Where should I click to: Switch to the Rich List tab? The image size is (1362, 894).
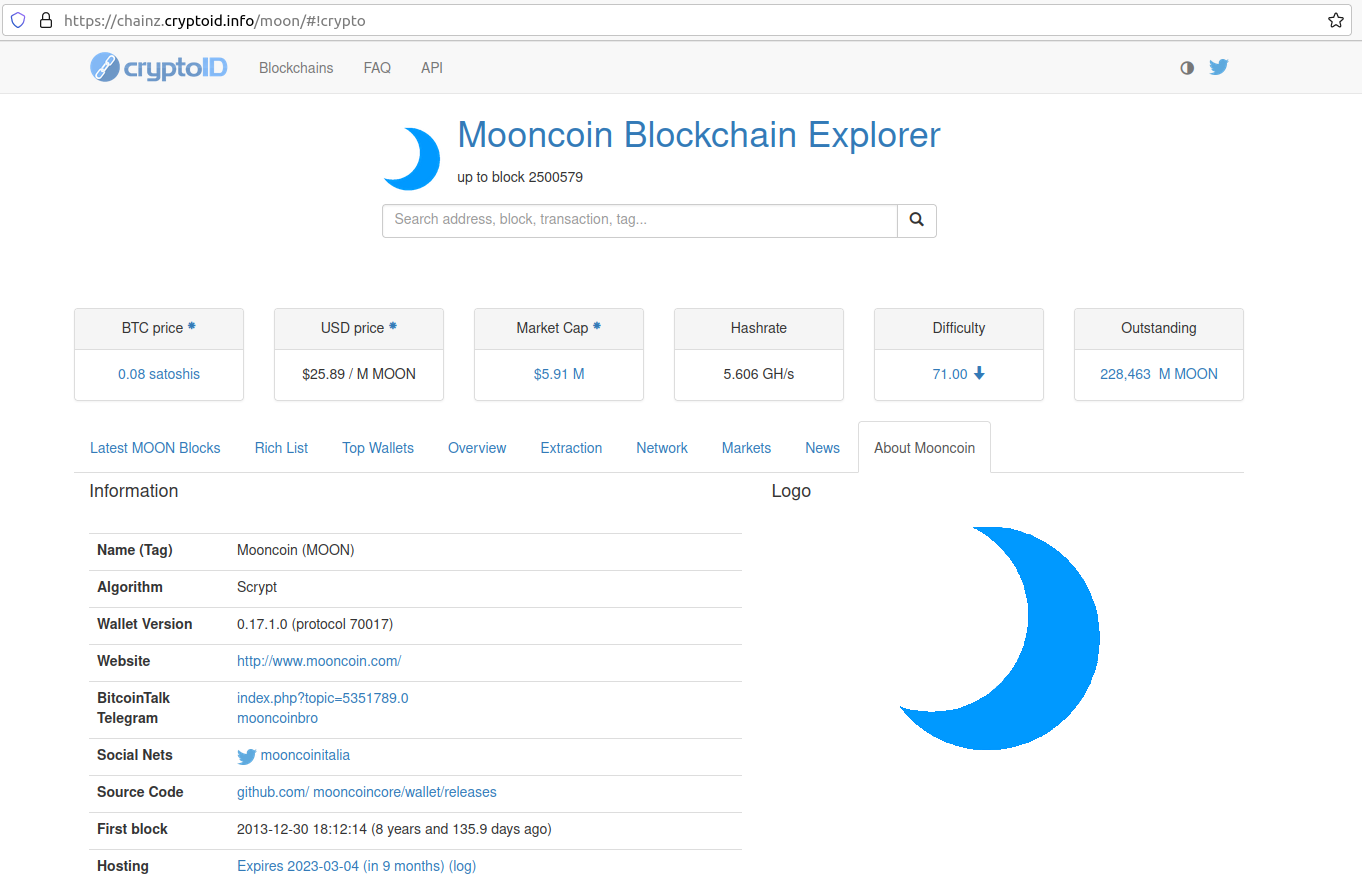[281, 448]
